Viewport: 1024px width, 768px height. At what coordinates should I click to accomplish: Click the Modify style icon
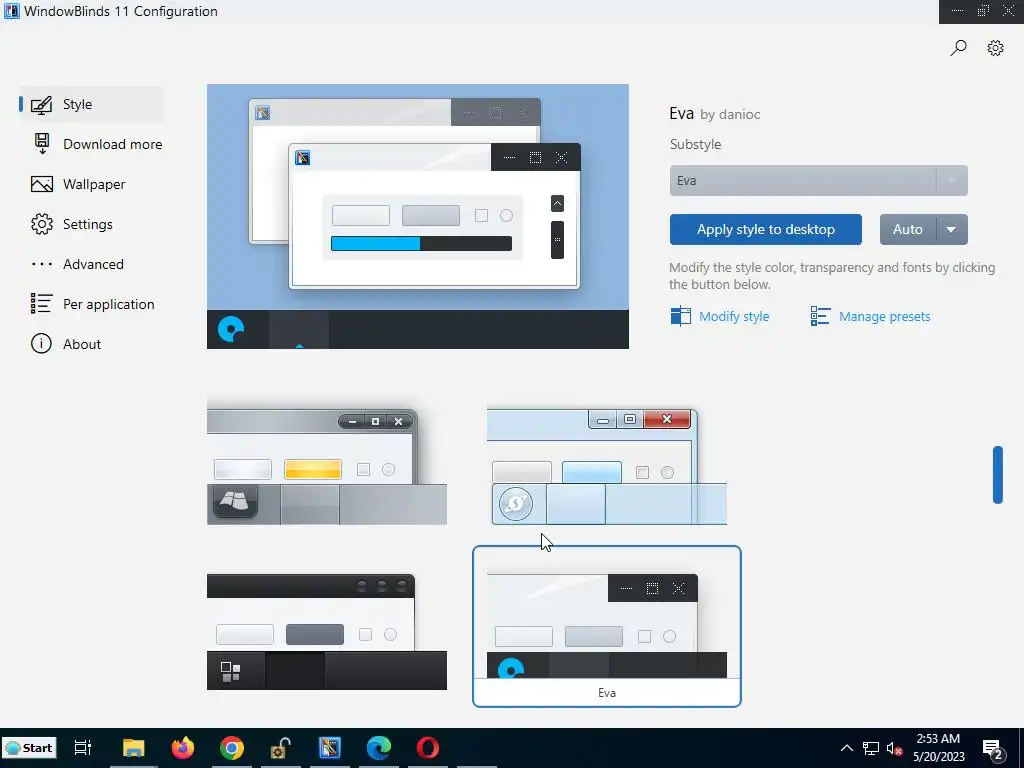pos(680,316)
